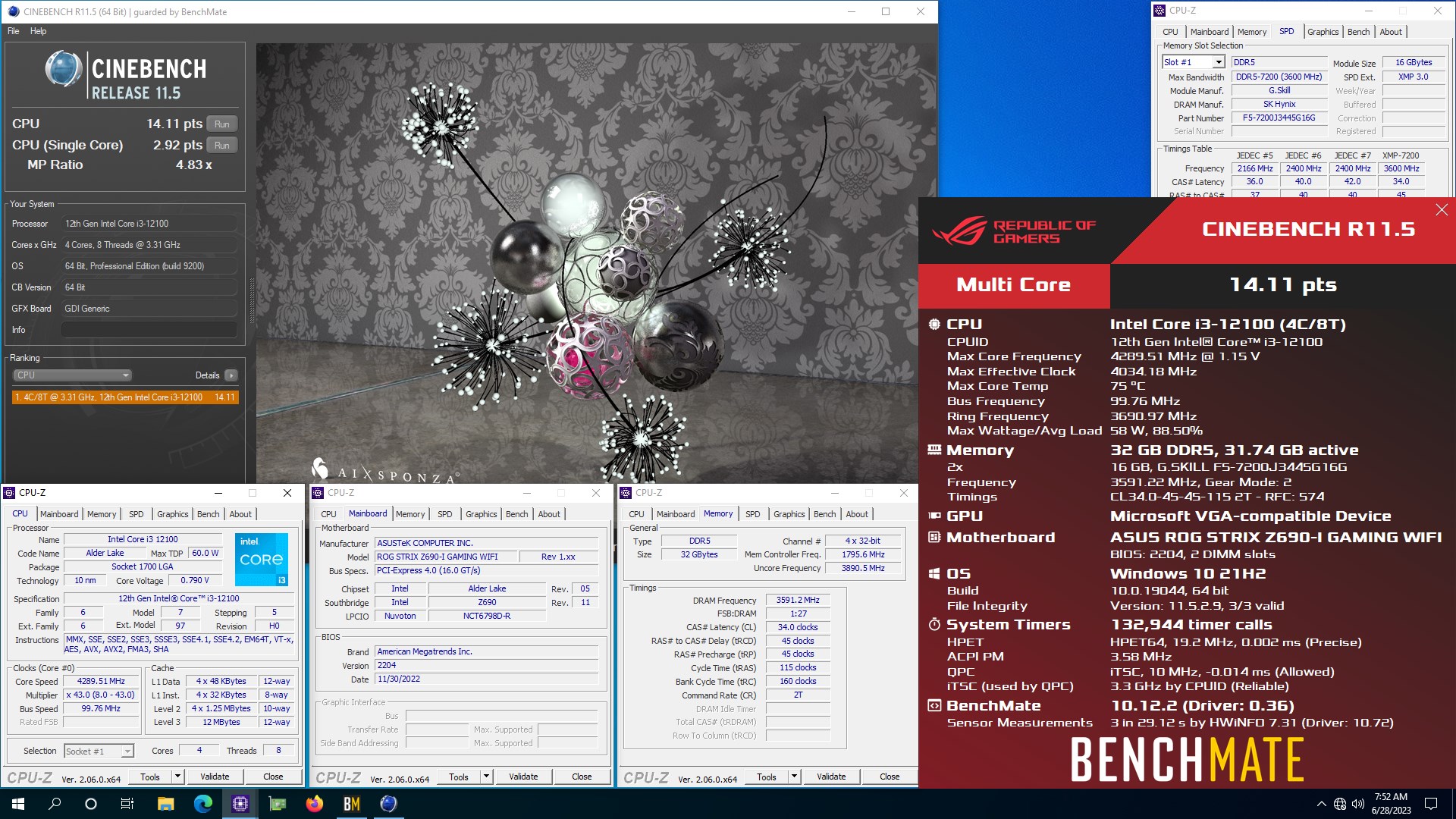Open File Explorer from taskbar

(x=165, y=804)
